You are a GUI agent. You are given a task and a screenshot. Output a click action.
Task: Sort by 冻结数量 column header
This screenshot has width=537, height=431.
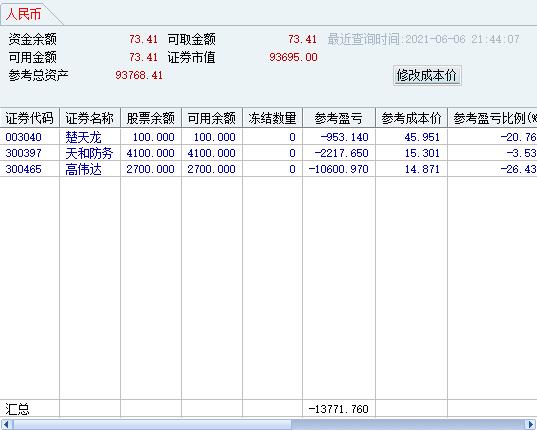(x=272, y=118)
